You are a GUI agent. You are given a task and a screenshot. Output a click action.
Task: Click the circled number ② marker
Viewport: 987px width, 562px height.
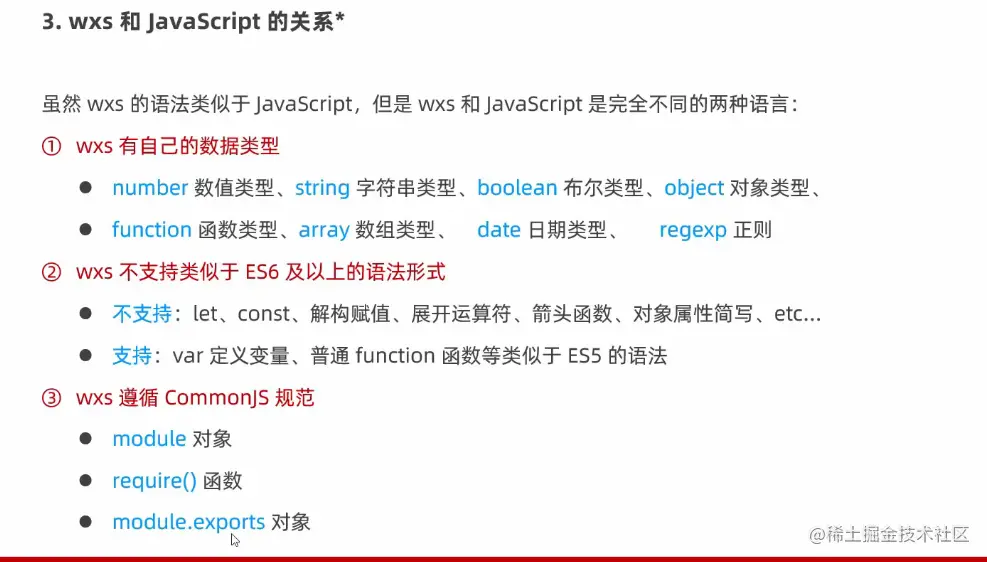[52, 272]
